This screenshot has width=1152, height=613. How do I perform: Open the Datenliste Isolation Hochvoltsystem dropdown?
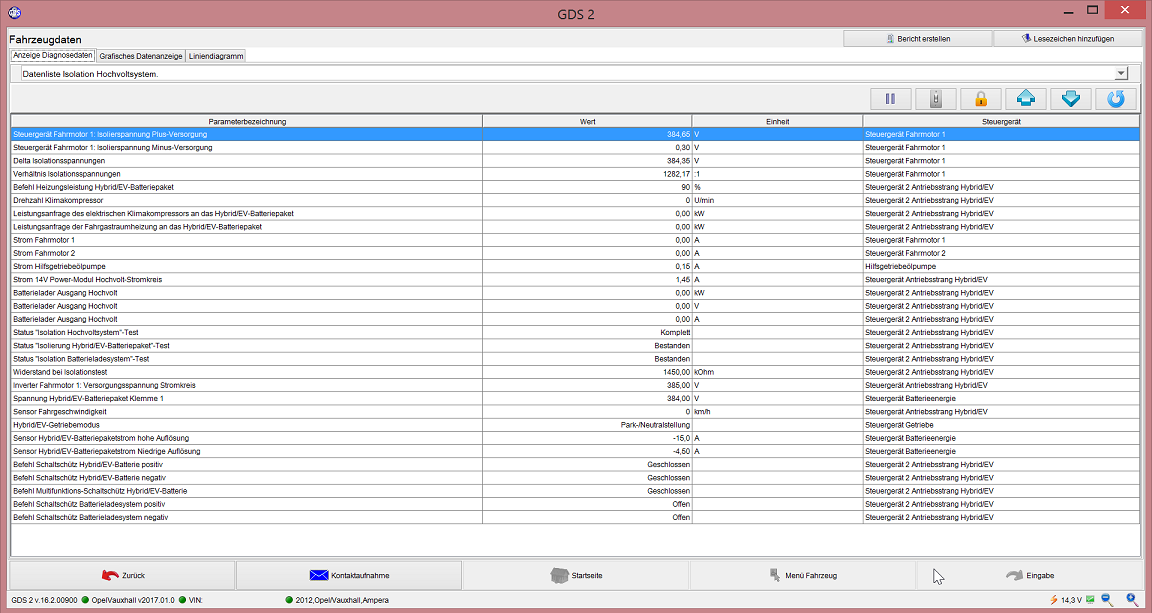pos(1120,73)
